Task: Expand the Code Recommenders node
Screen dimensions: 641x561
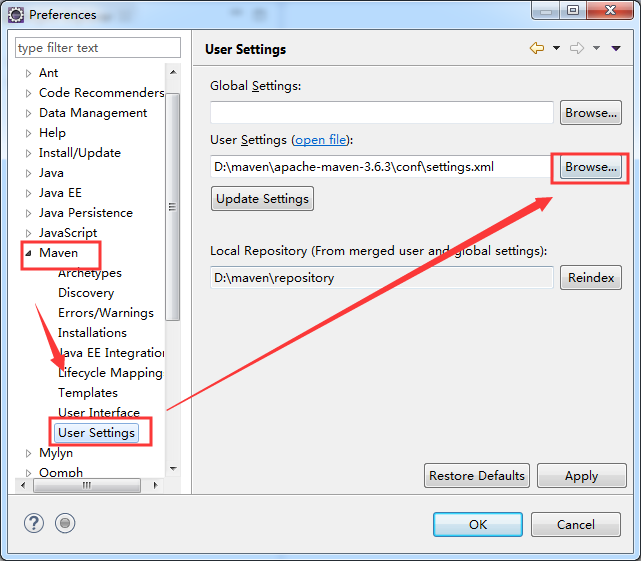Action: tap(28, 93)
